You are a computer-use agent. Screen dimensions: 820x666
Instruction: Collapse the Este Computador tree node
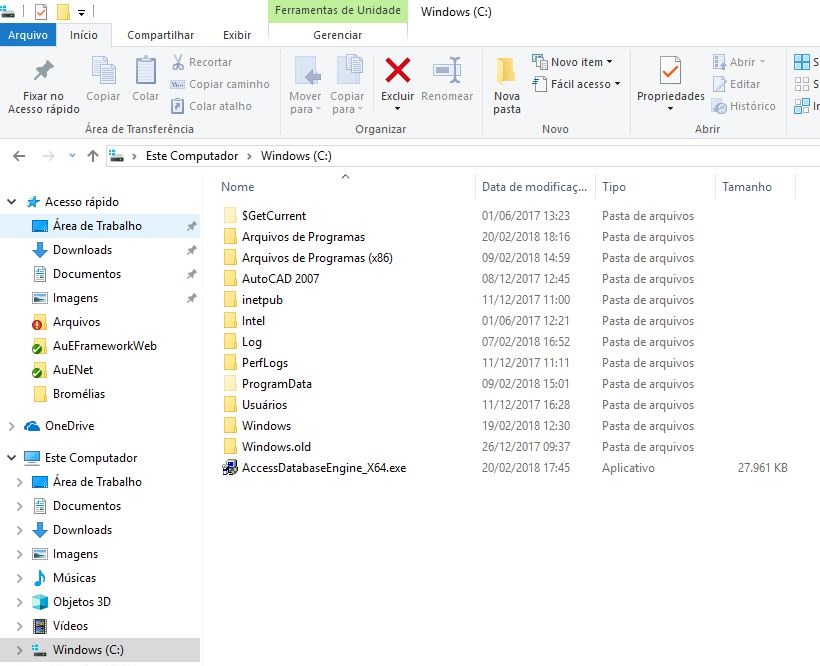coord(12,458)
